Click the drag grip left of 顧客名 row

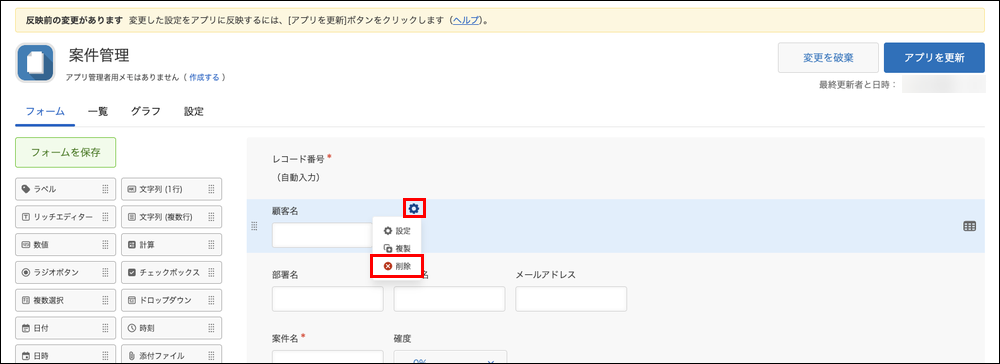(x=254, y=226)
